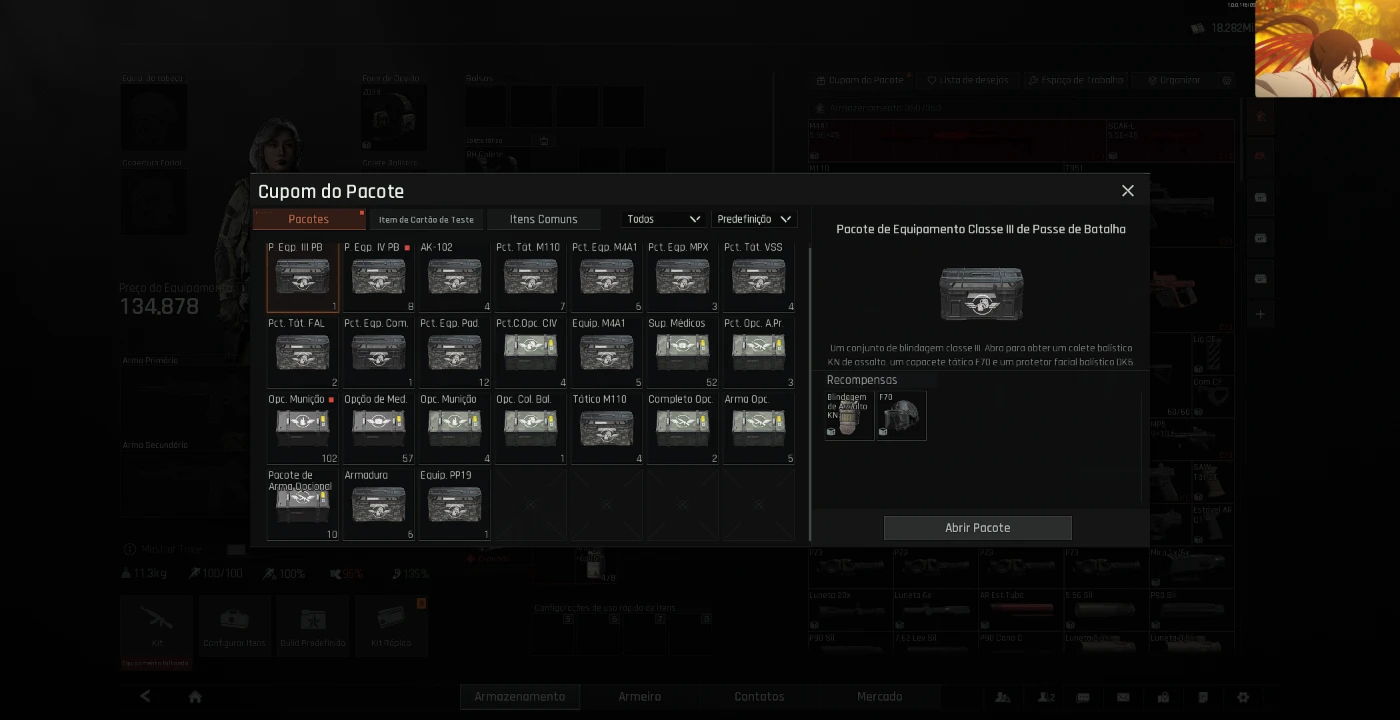The width and height of the screenshot is (1400, 720).
Task: Open the mail icon in bottom bar
Action: (x=1123, y=697)
